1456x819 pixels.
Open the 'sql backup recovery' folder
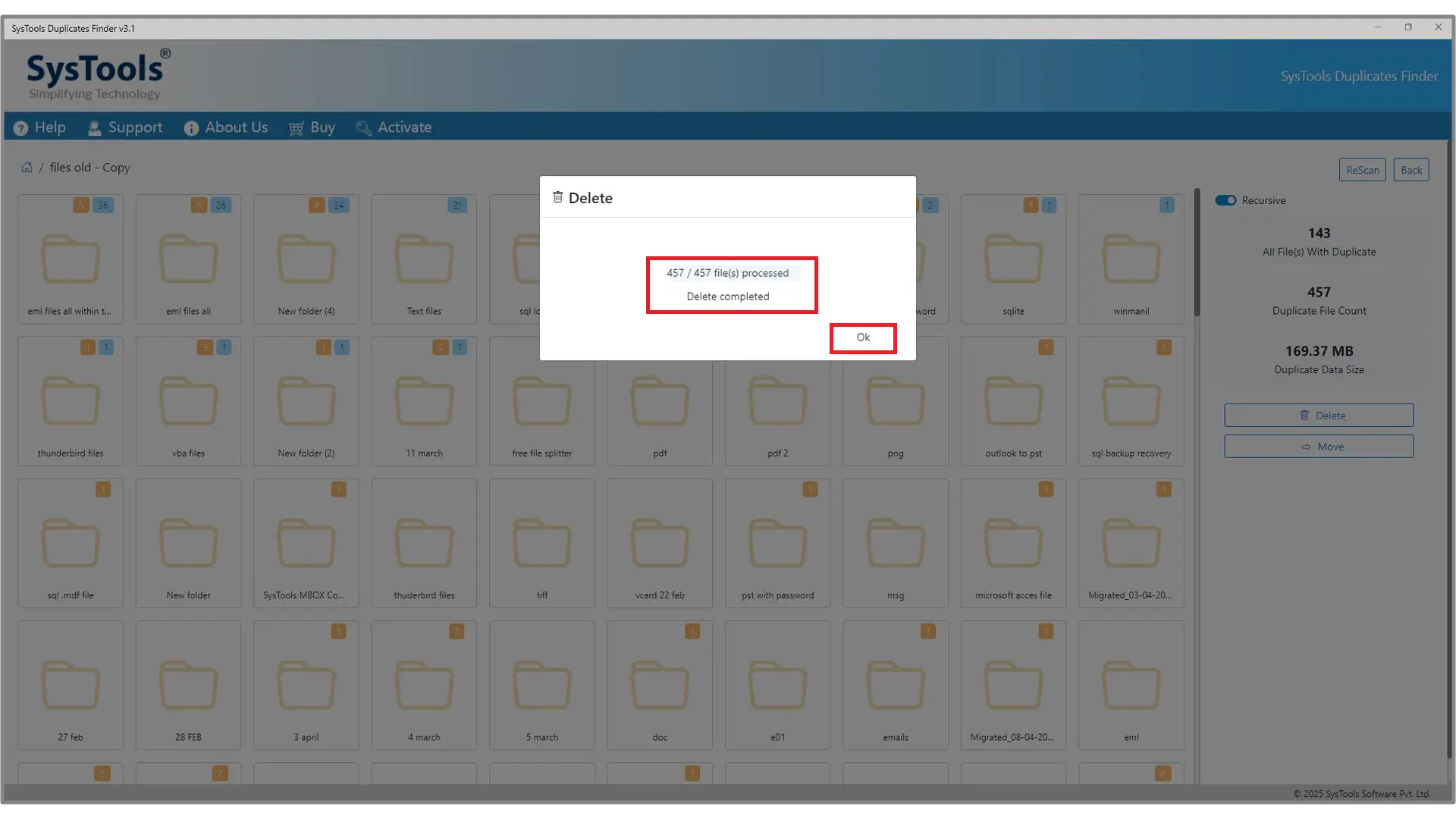pos(1131,401)
